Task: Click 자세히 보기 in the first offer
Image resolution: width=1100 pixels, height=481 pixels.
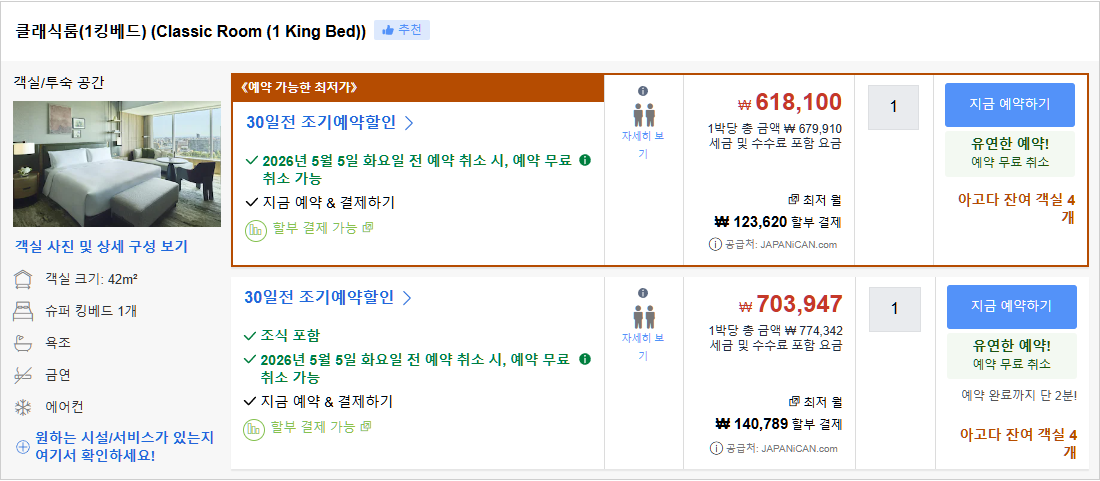Action: click(x=643, y=145)
